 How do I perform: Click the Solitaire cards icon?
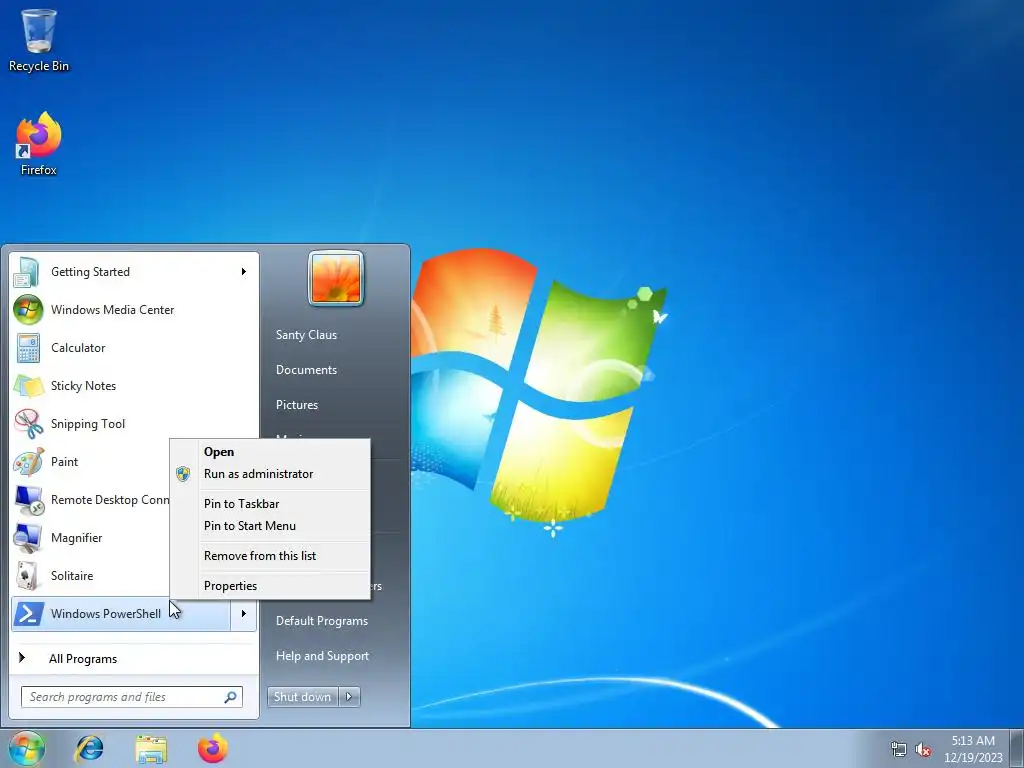[x=28, y=575]
